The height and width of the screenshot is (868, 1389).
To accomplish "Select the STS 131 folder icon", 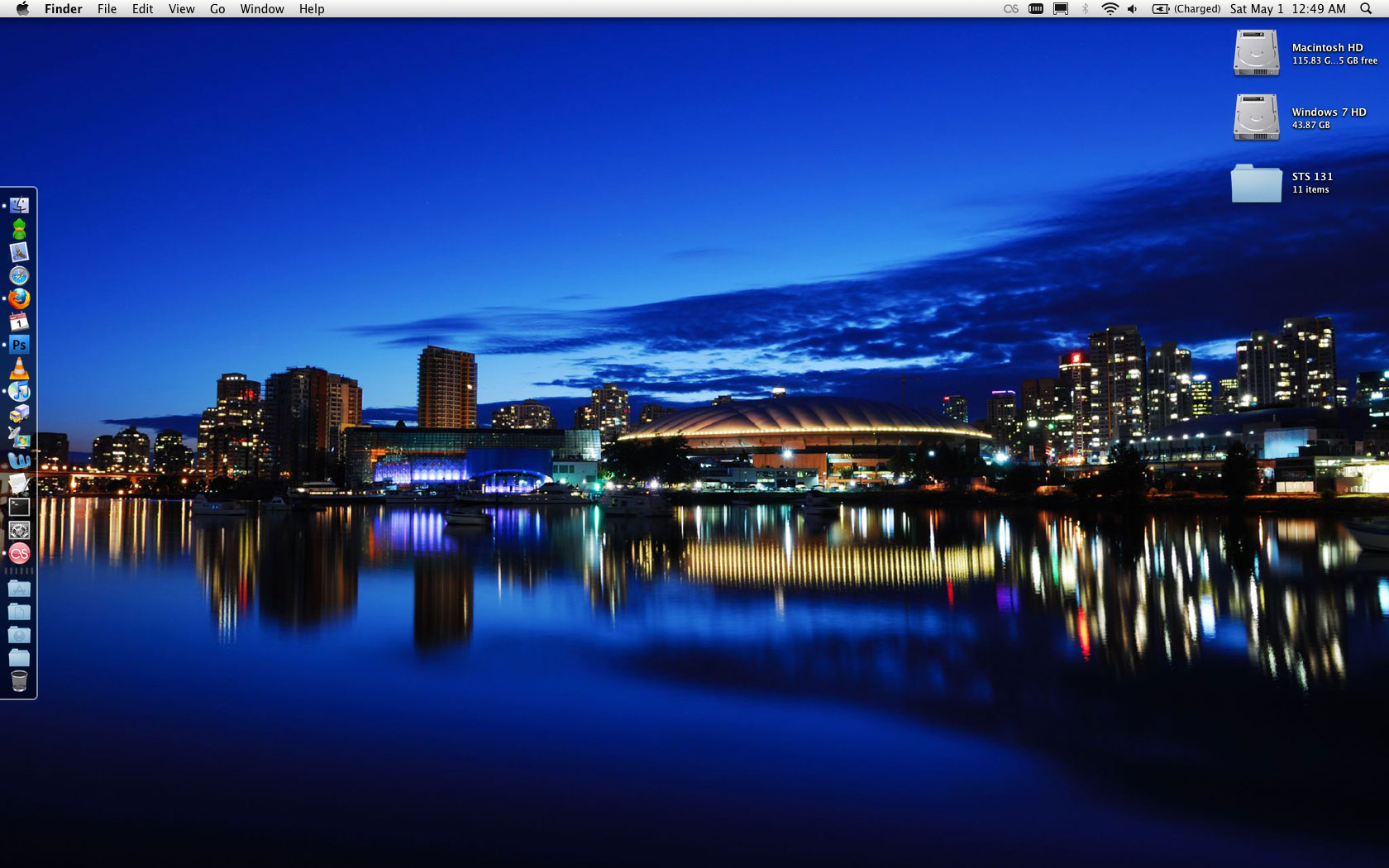I will [x=1256, y=183].
